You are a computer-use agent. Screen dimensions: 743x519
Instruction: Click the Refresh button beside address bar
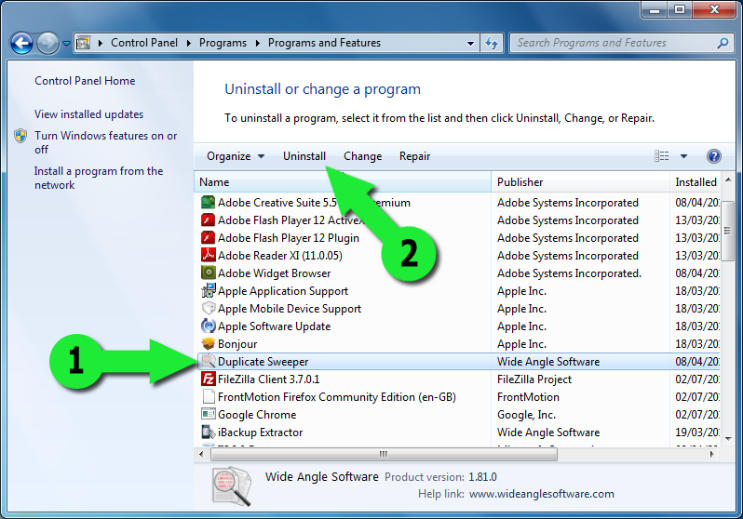(491, 43)
